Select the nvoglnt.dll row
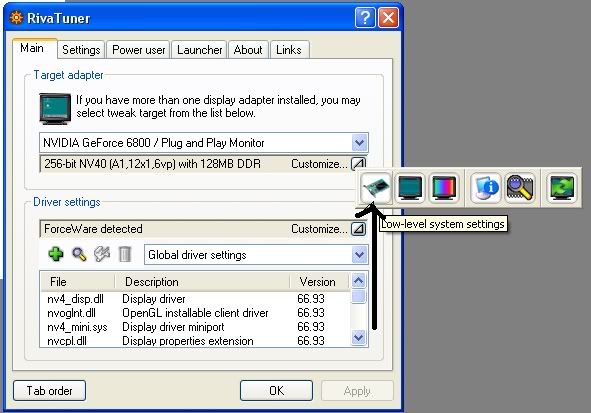 coord(195,313)
